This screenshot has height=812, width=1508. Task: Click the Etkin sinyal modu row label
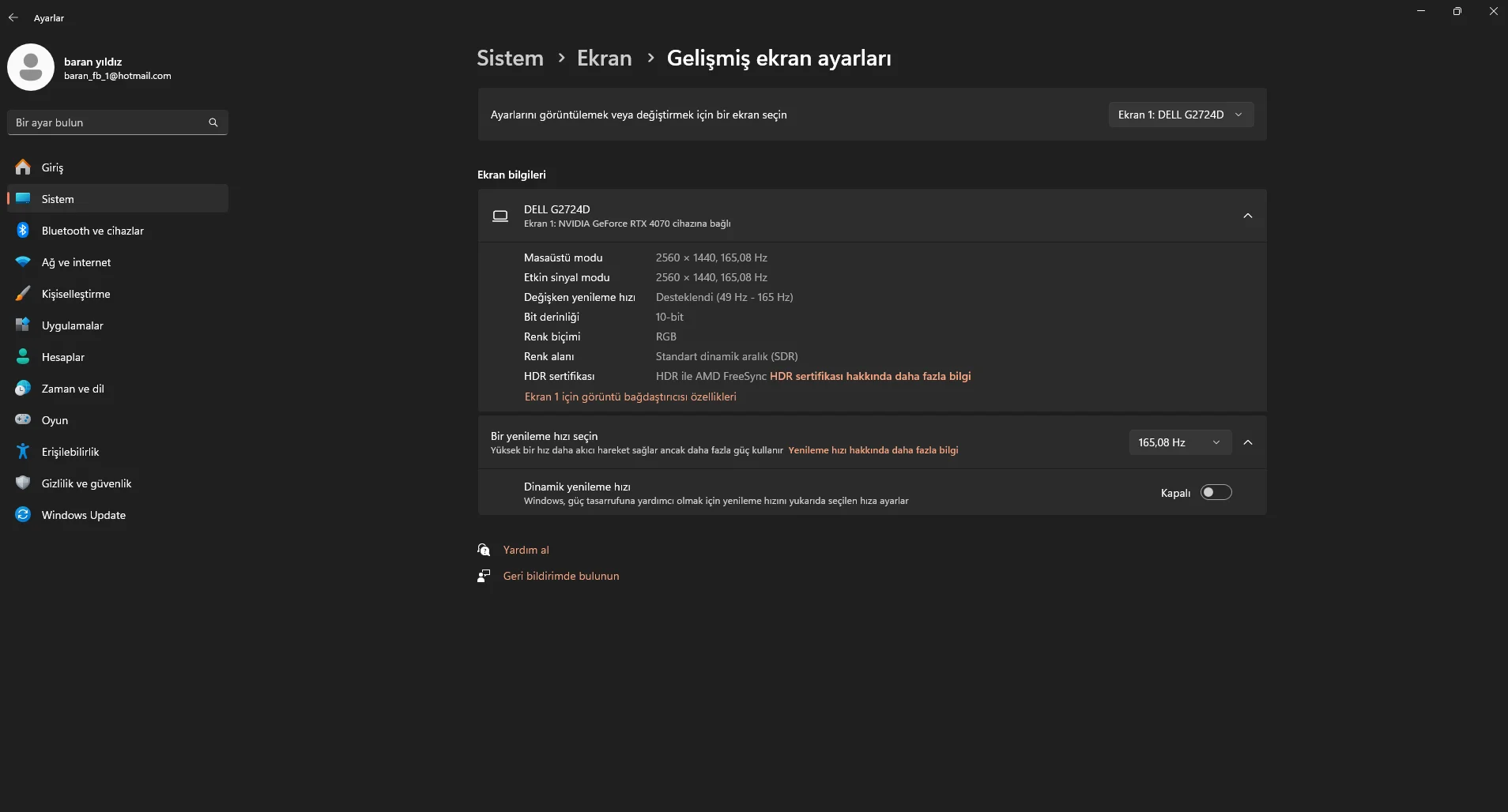[567, 277]
